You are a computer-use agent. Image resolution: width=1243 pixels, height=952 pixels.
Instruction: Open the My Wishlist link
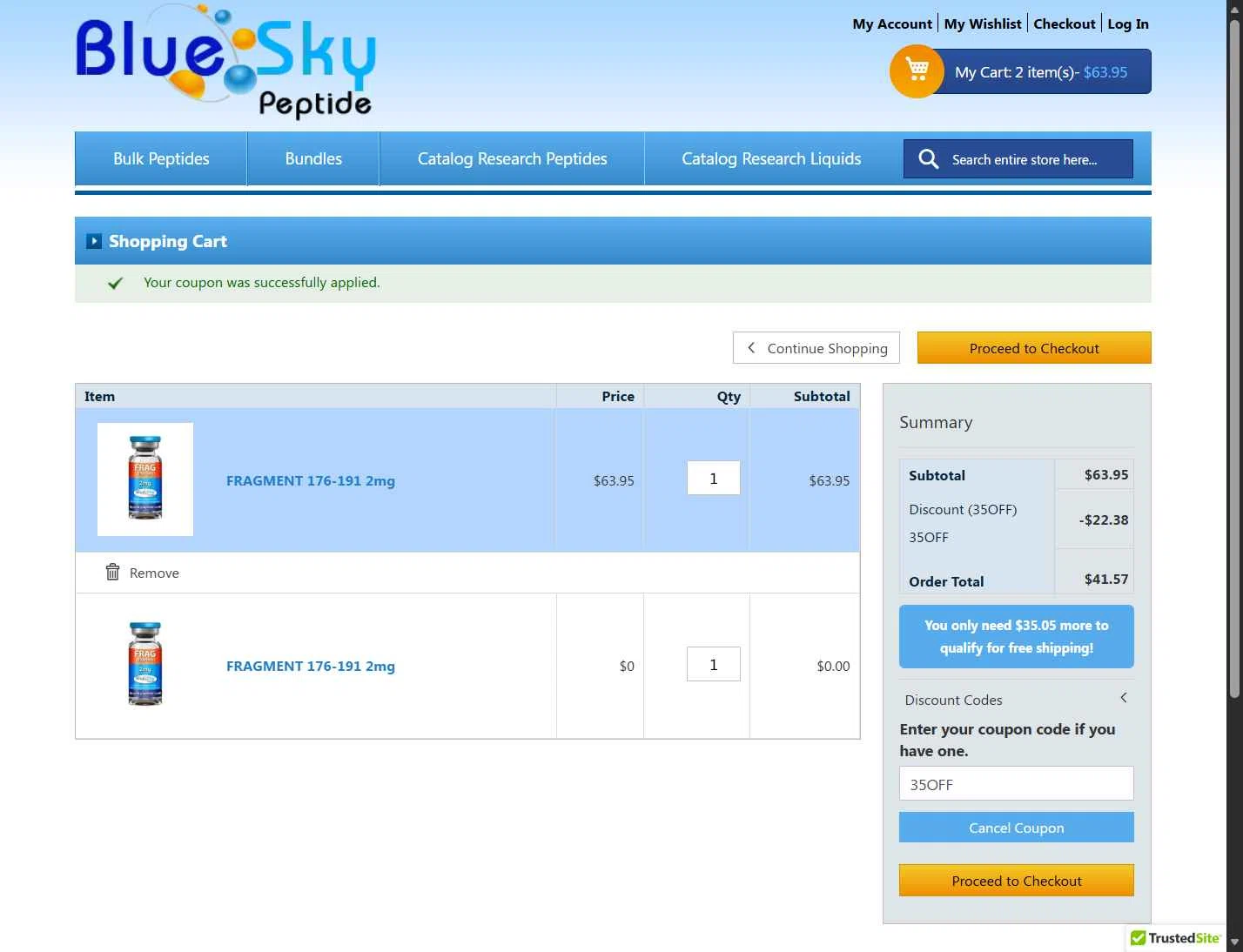coord(983,24)
